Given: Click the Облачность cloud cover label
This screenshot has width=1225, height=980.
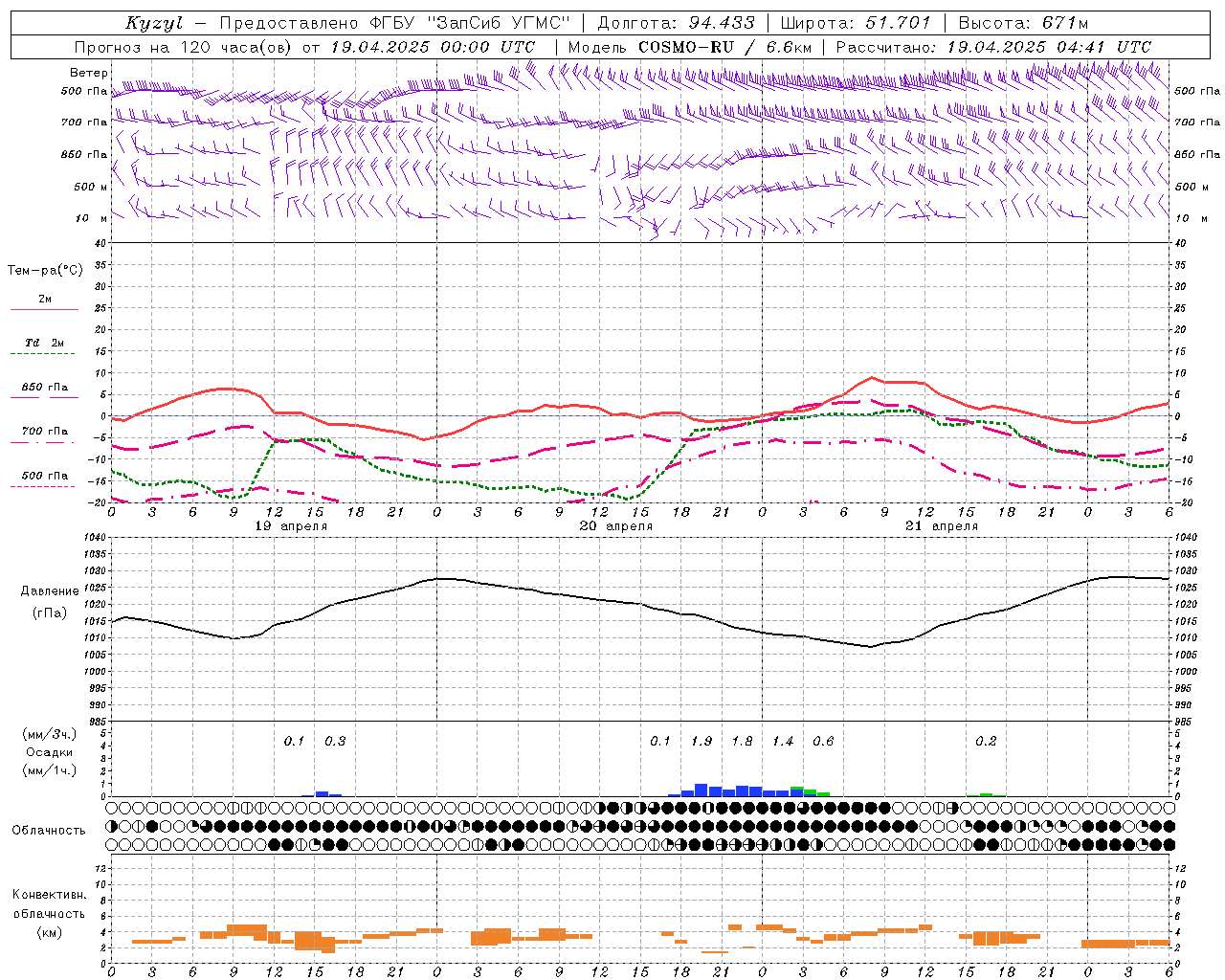Looking at the screenshot, I should point(49,831).
